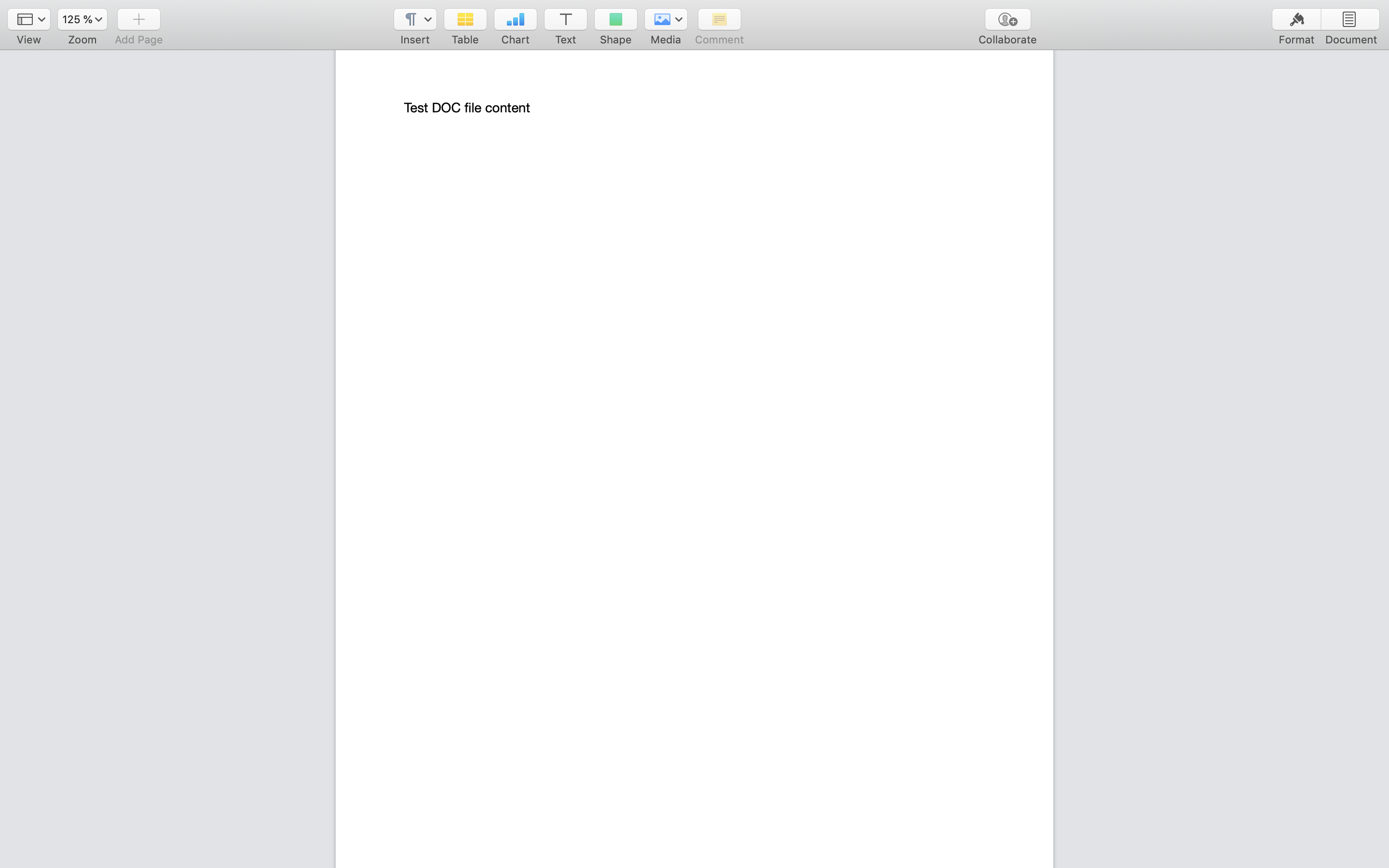Click the Format hammer label
This screenshot has height=868, width=1389.
pos(1296,40)
